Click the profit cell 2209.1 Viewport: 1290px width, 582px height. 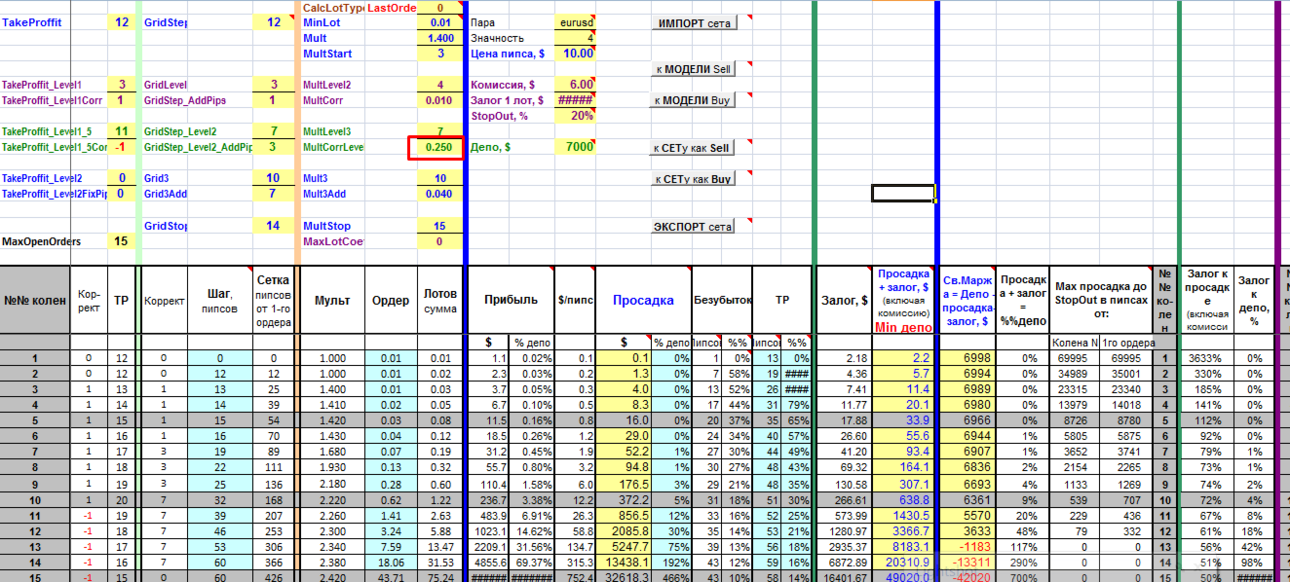(x=490, y=547)
